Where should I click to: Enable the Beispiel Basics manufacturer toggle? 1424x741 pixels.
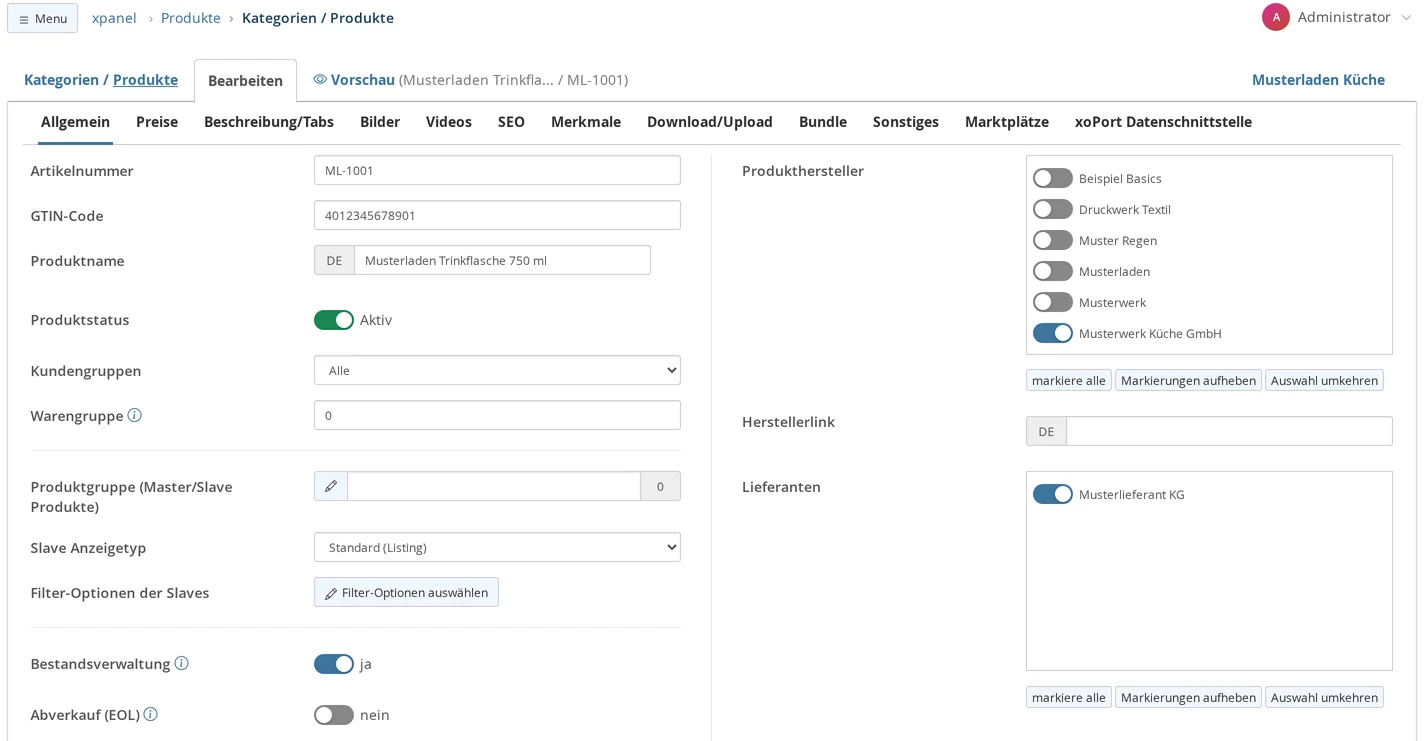[x=1053, y=178]
